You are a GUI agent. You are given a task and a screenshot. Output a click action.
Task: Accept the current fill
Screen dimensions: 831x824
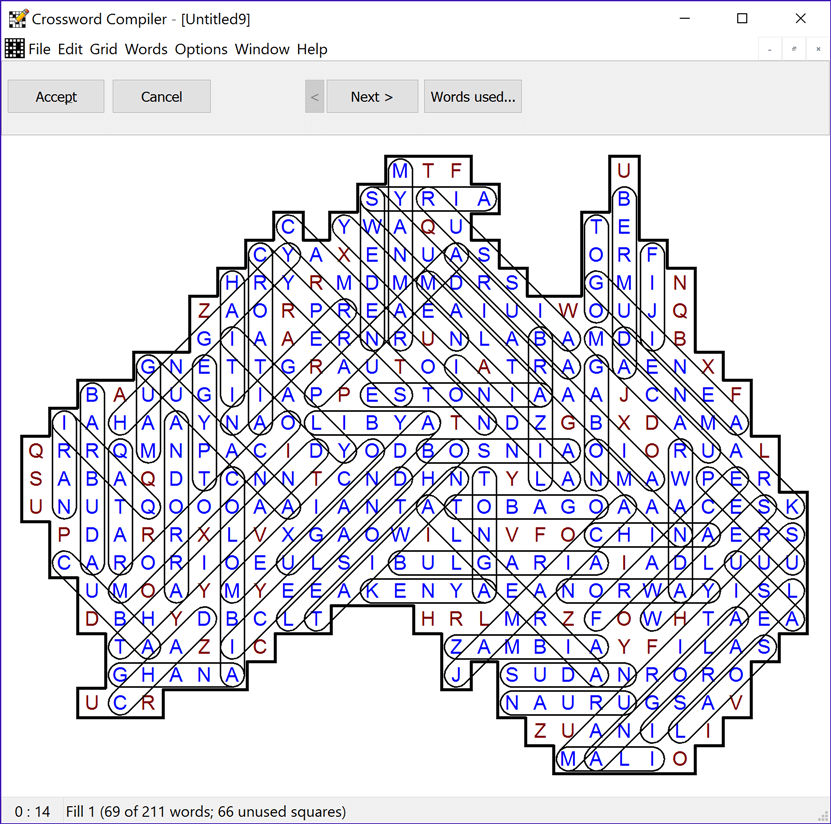click(55, 96)
